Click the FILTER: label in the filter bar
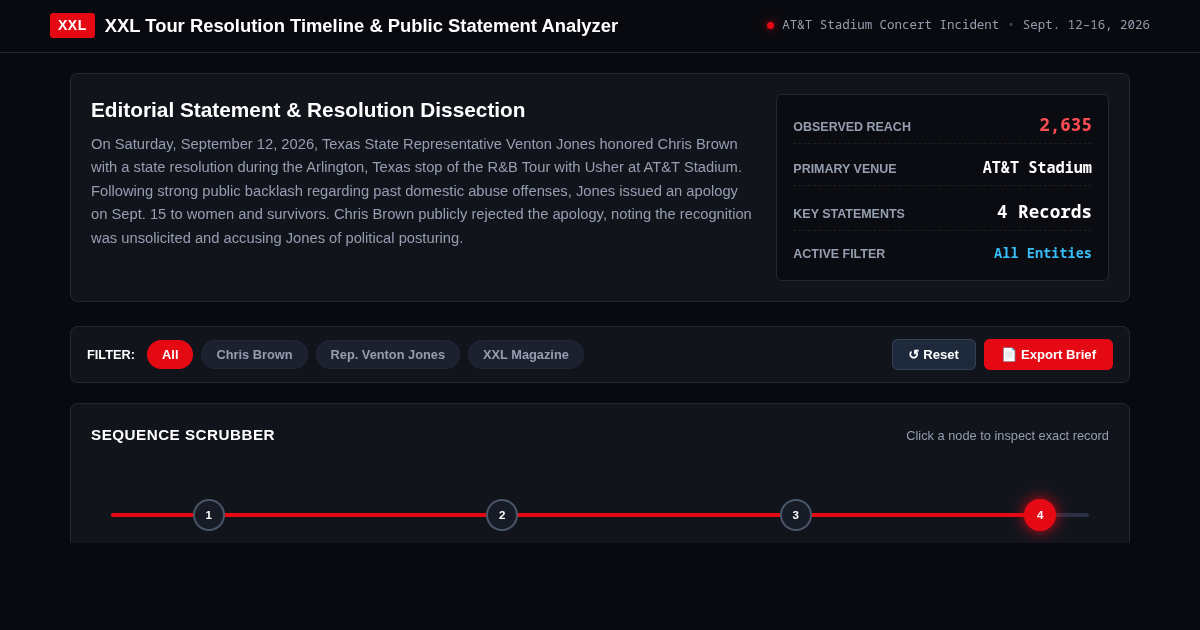Image resolution: width=1200 pixels, height=630 pixels. coord(111,354)
